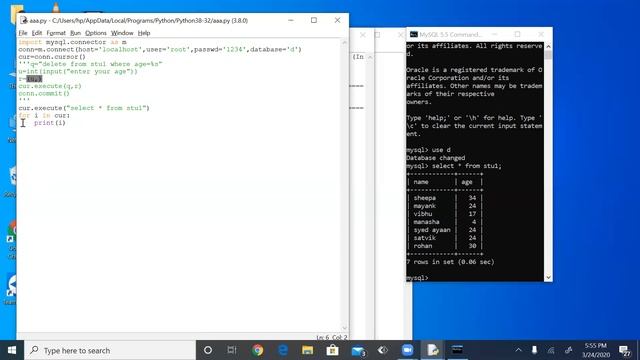
Task: Open Task View from the taskbar
Action: (x=232, y=350)
